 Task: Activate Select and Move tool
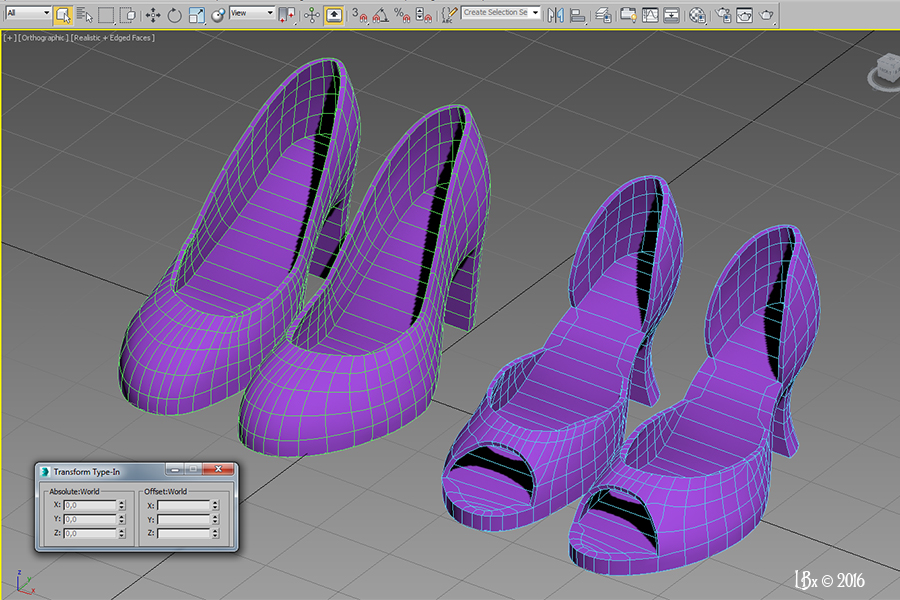(153, 15)
